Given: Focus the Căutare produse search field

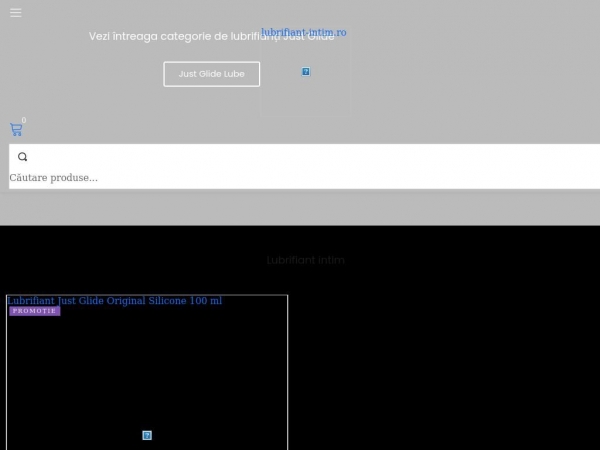Looking at the screenshot, I should tap(304, 178).
